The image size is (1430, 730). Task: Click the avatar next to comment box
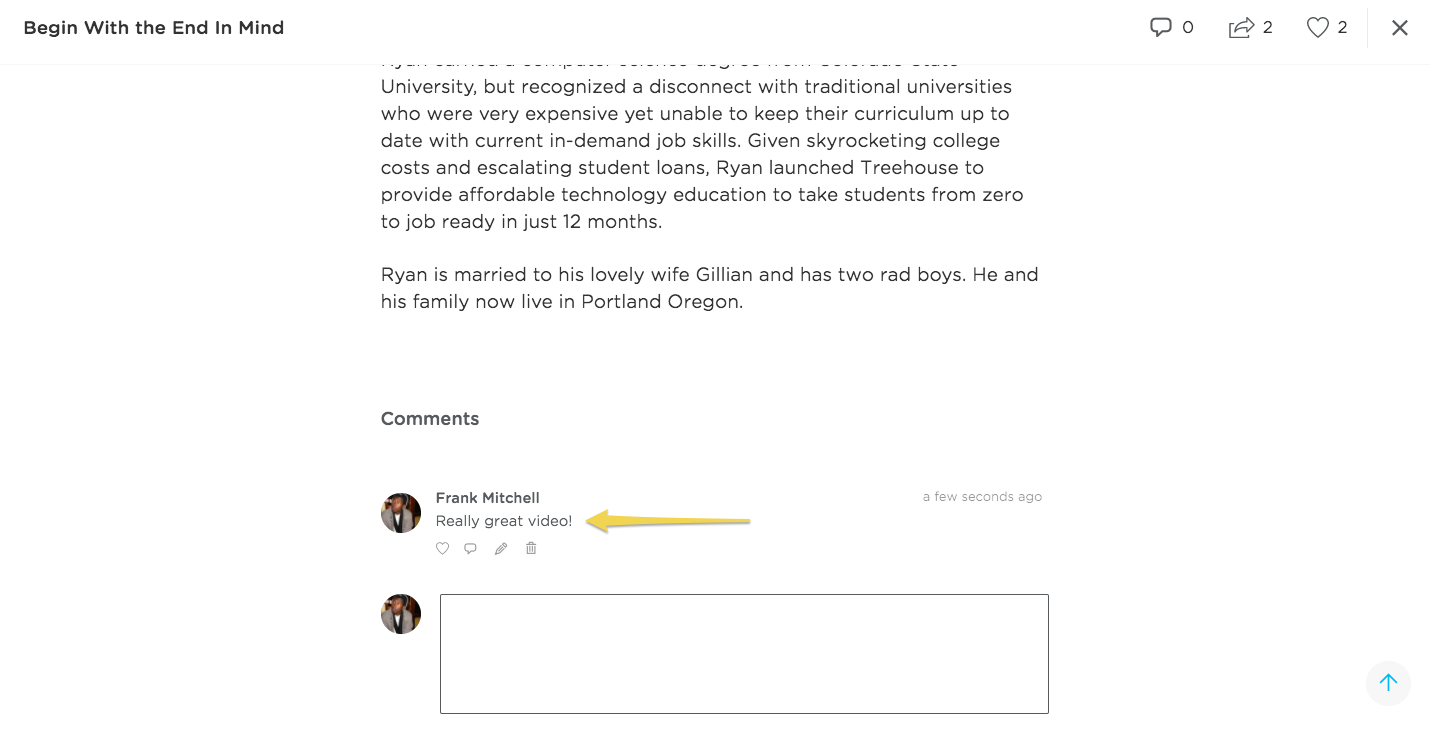click(401, 614)
